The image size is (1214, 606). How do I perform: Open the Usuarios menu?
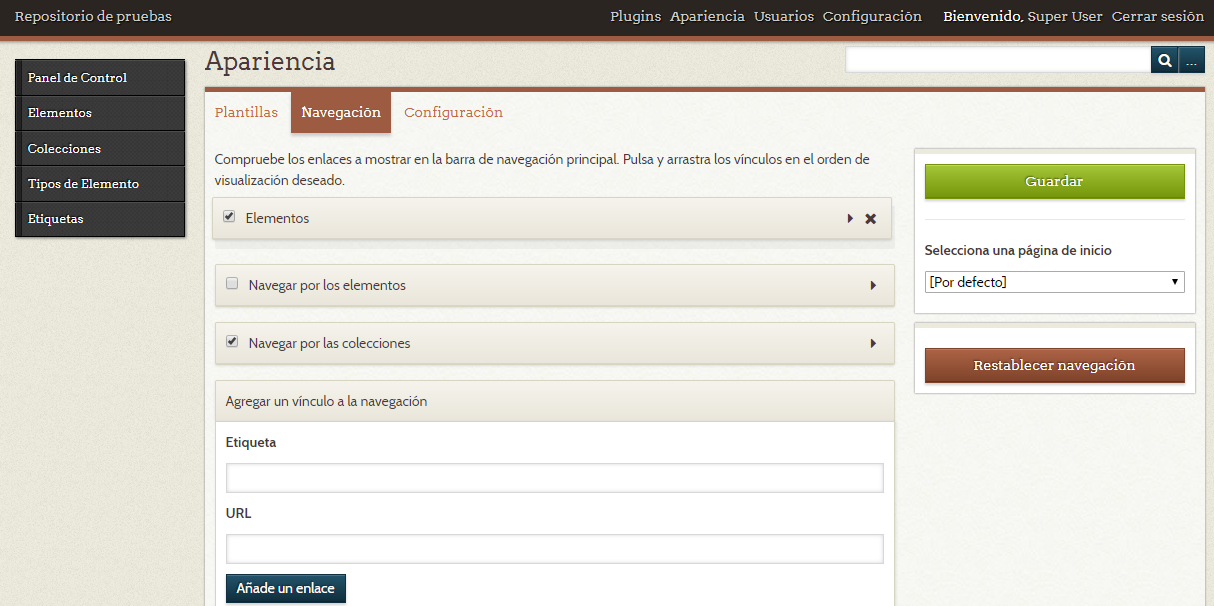pos(784,16)
